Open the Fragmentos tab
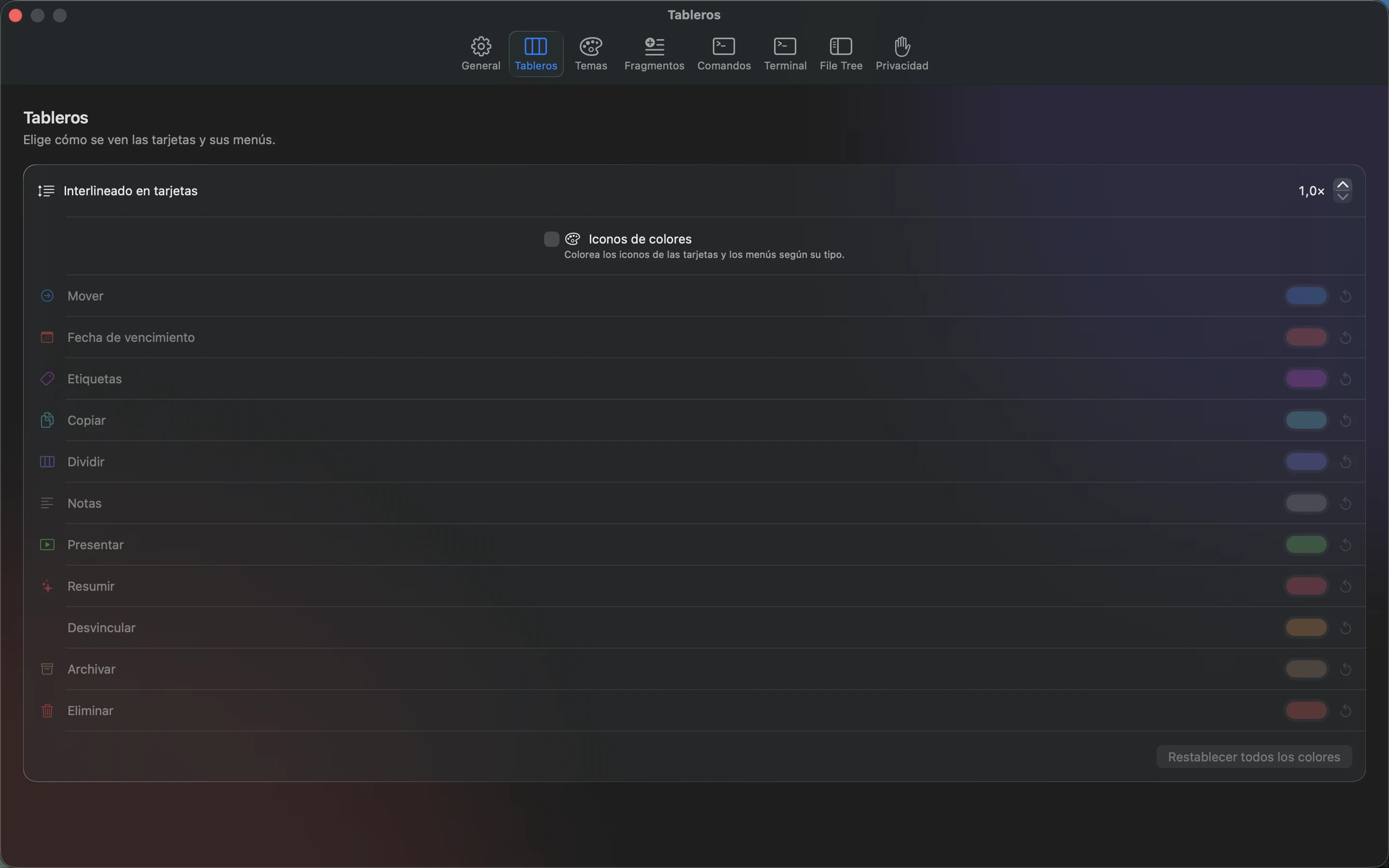1389x868 pixels. point(654,54)
